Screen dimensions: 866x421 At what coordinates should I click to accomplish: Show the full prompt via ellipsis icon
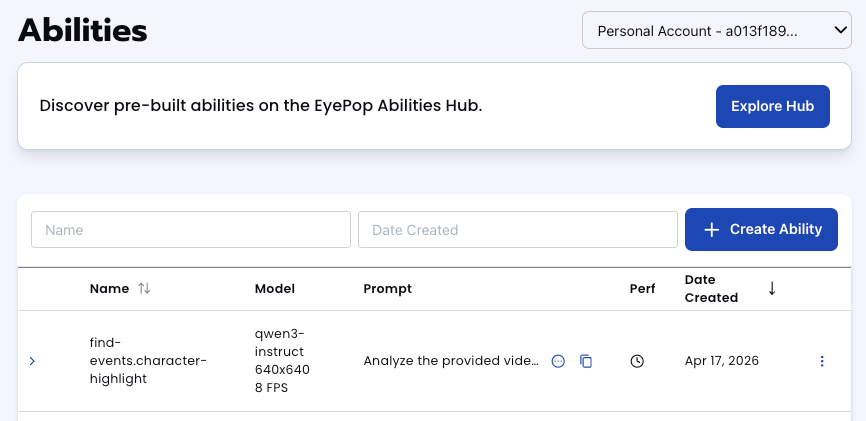tap(559, 361)
